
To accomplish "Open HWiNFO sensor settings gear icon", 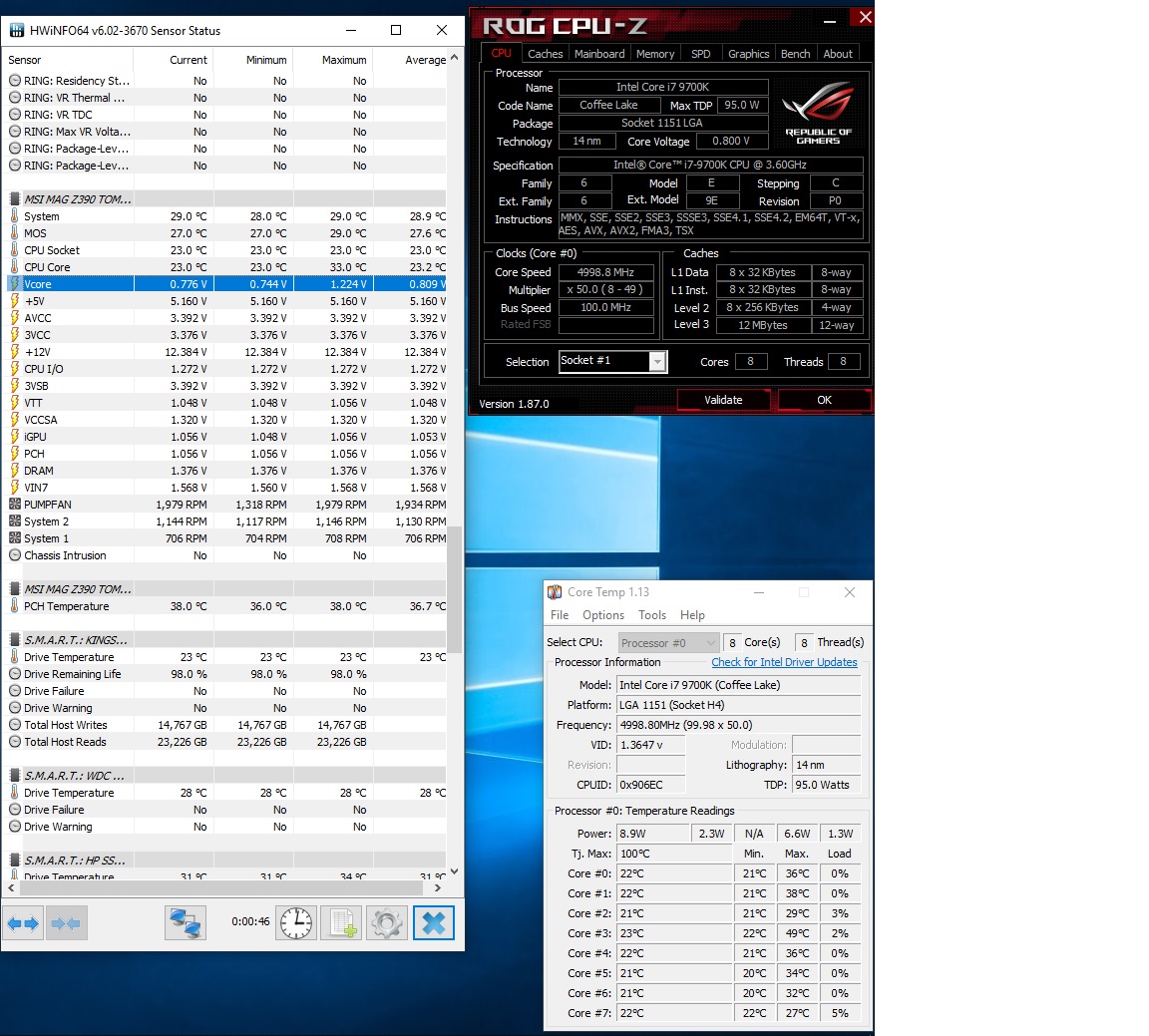I will (387, 923).
